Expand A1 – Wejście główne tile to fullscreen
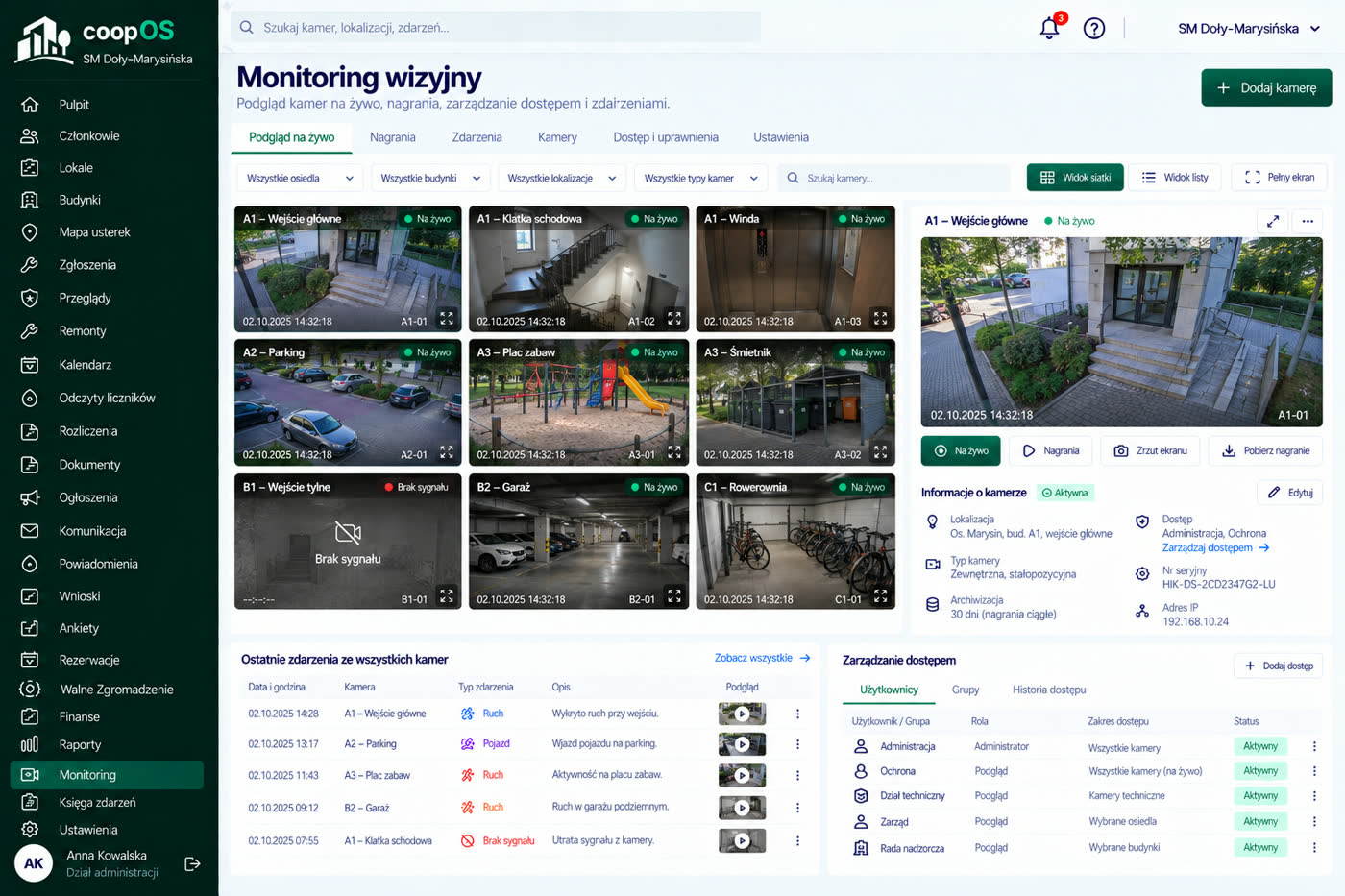 [x=447, y=318]
